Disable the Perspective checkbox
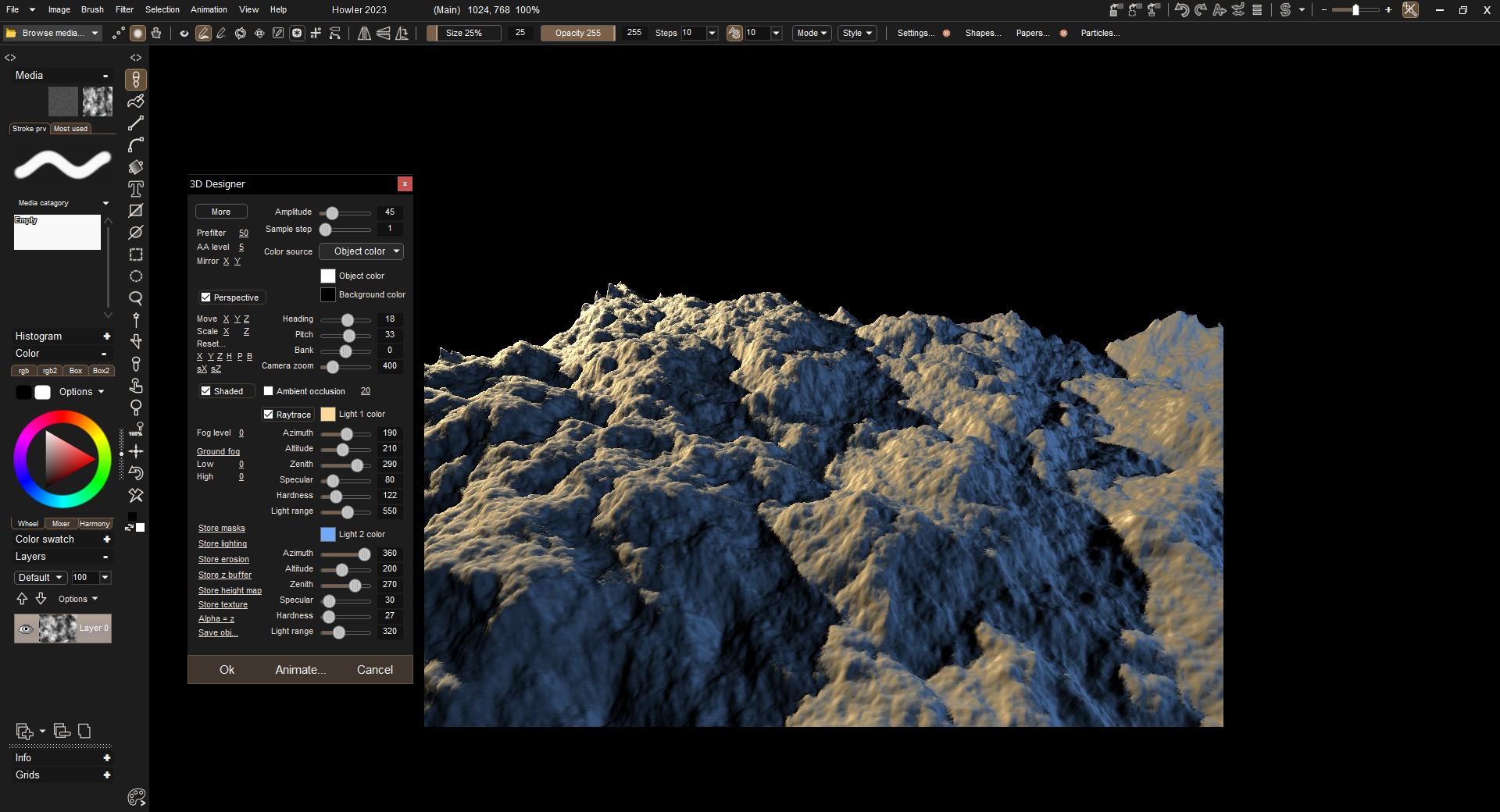This screenshot has height=812, width=1500. 206,297
